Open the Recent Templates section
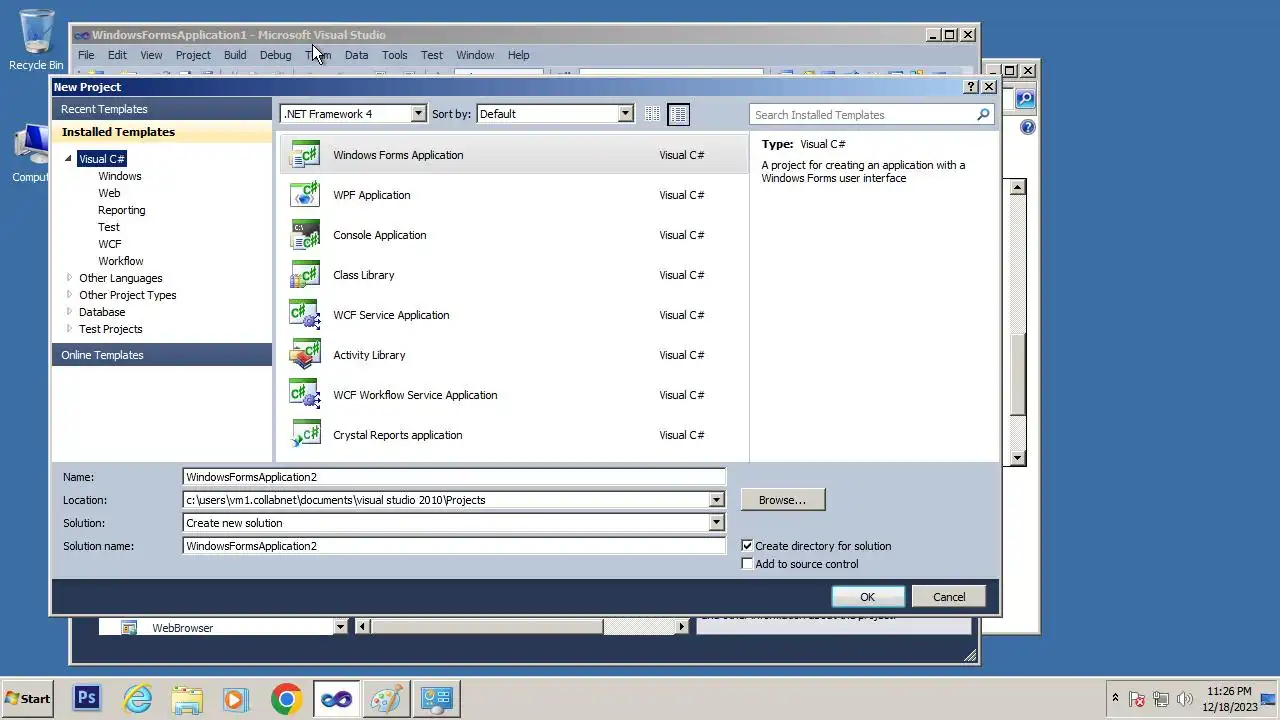Screen dimensions: 1280x720 161,109
